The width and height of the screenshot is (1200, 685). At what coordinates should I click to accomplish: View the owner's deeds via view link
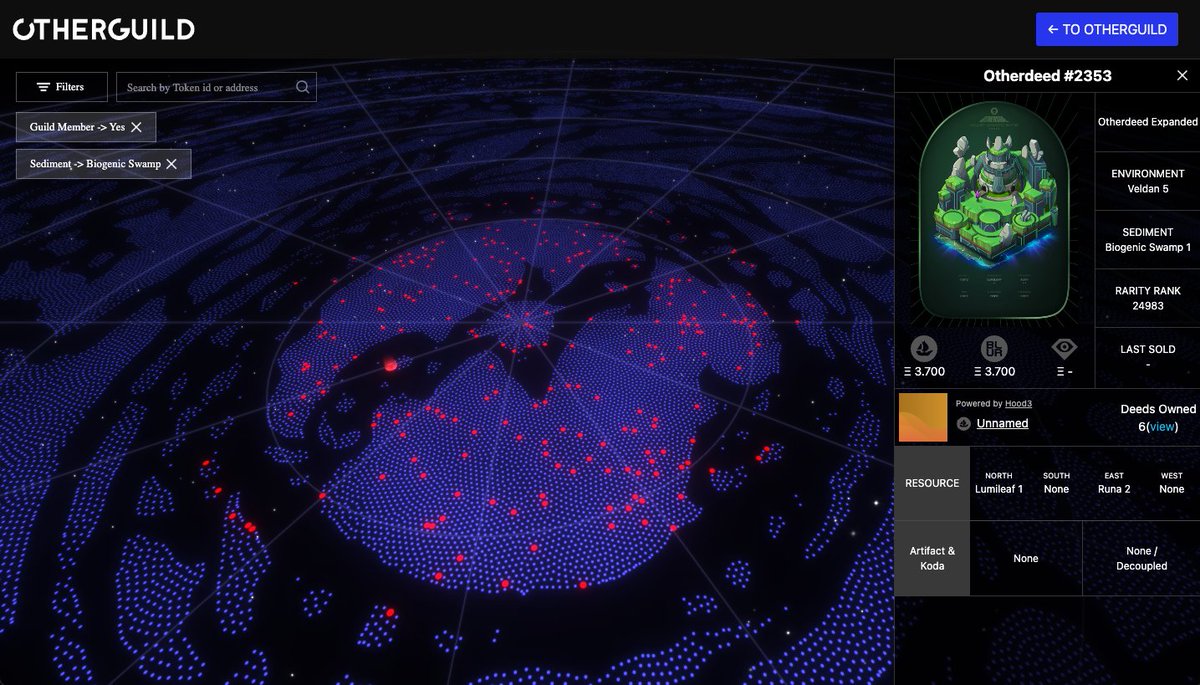pos(1162,427)
